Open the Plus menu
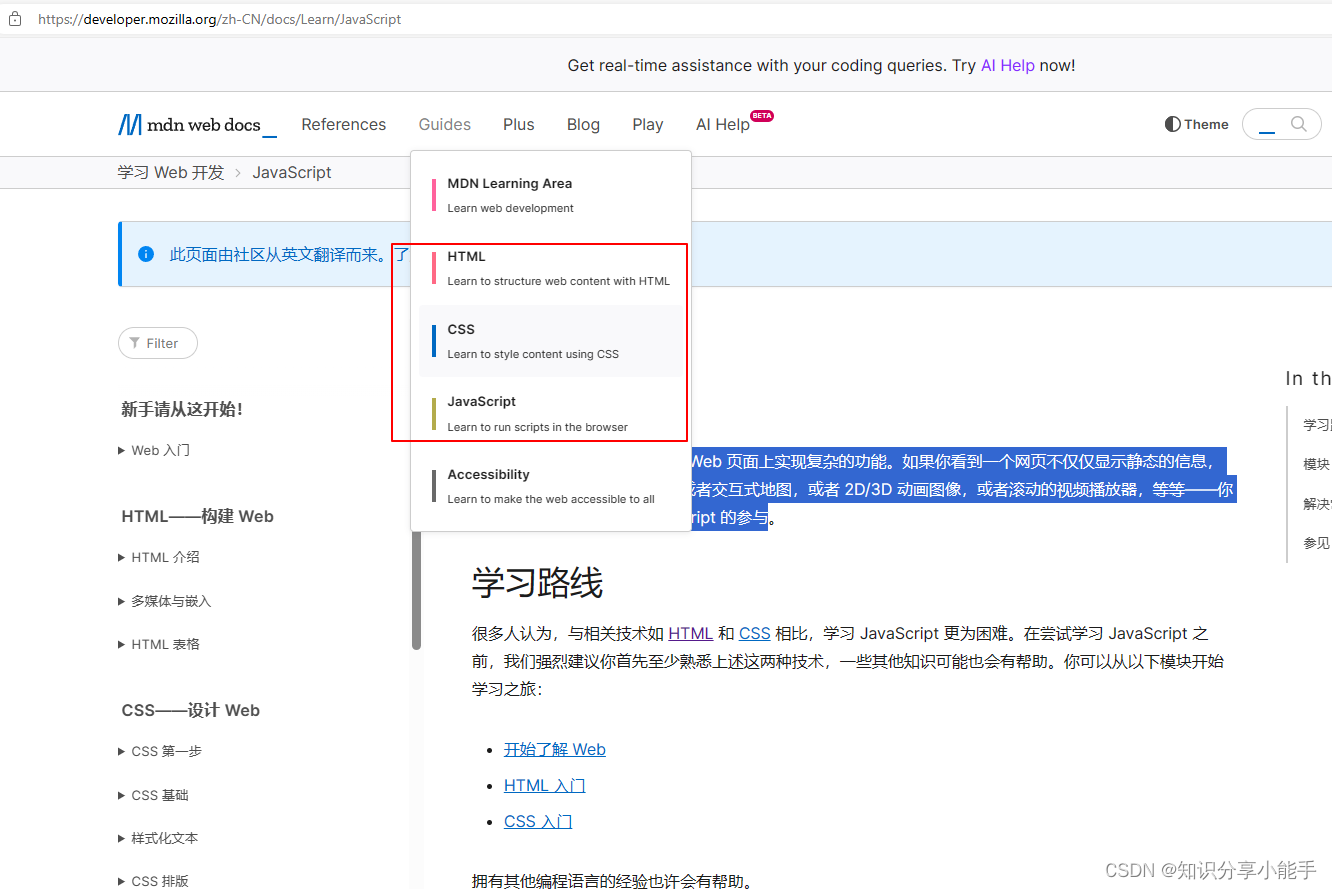This screenshot has width=1332, height=889. 519,124
